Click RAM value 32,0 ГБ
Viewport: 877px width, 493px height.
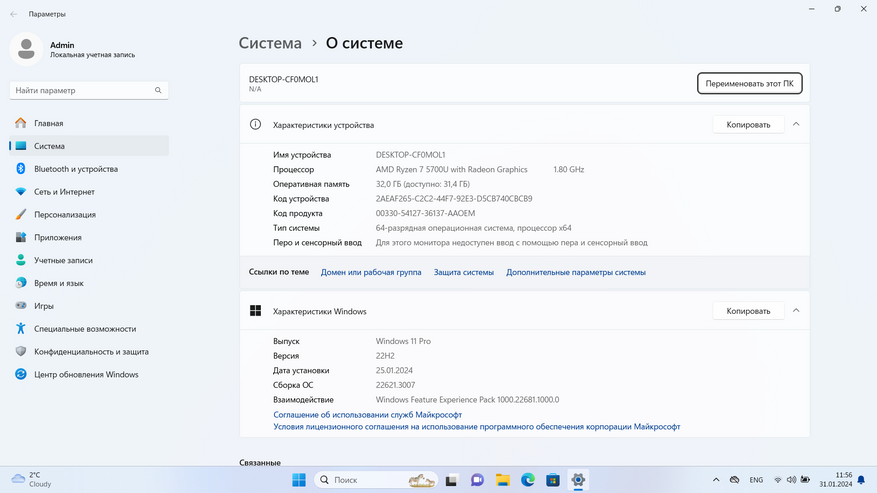423,184
